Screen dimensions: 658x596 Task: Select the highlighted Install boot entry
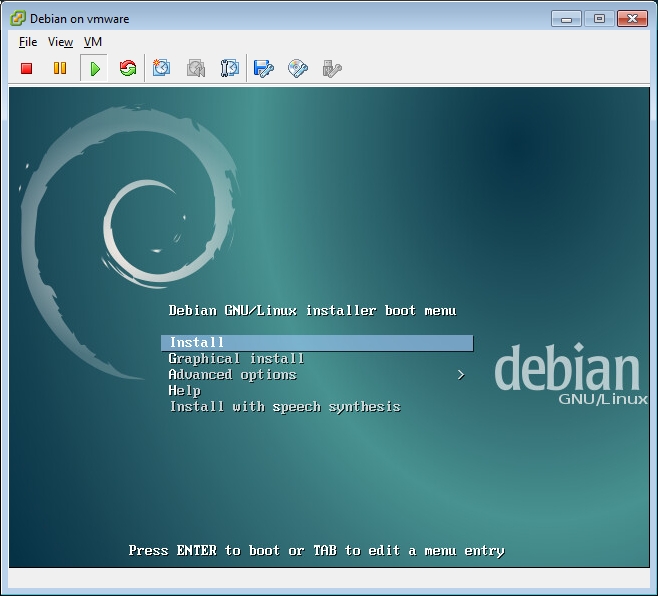click(317, 343)
